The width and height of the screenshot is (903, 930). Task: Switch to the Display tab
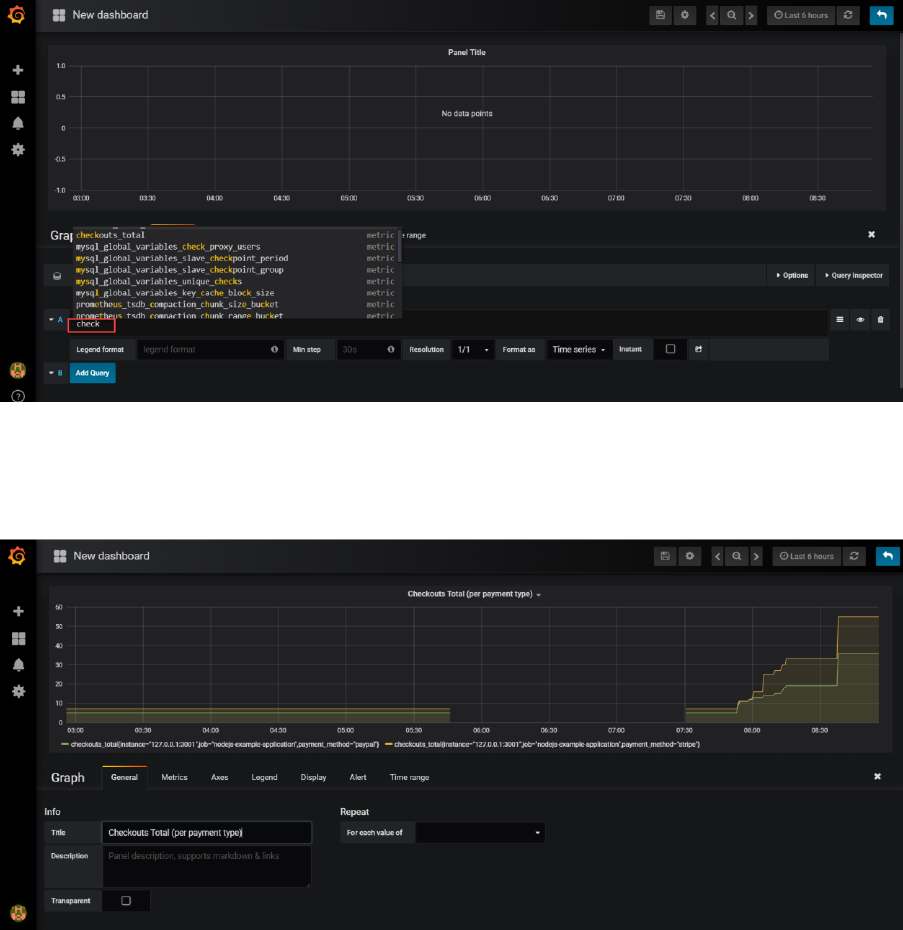(313, 777)
